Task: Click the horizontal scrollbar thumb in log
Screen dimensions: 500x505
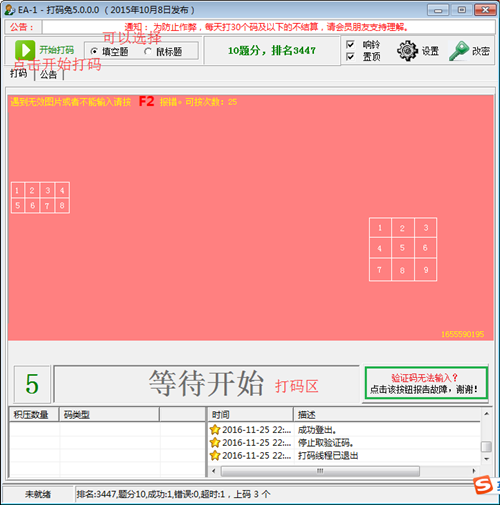Action: click(320, 471)
